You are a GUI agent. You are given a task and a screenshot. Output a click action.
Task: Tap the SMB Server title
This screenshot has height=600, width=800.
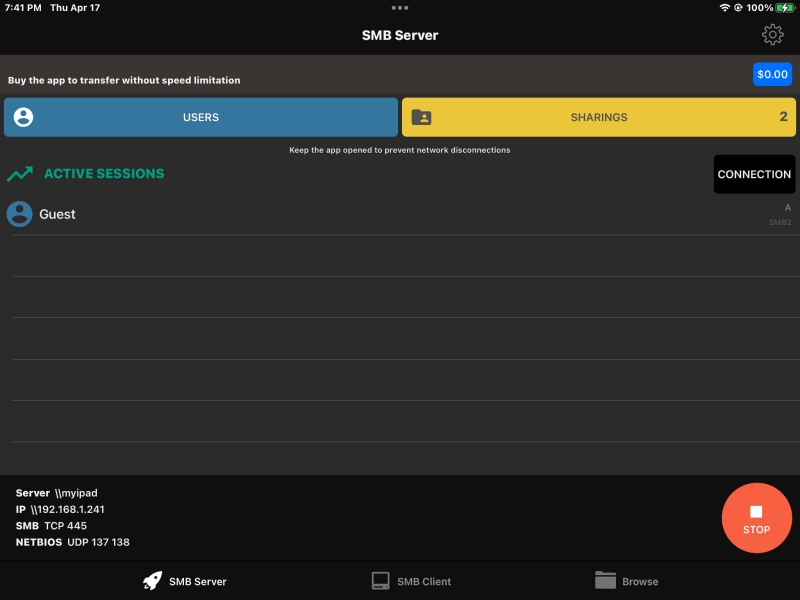click(x=400, y=35)
